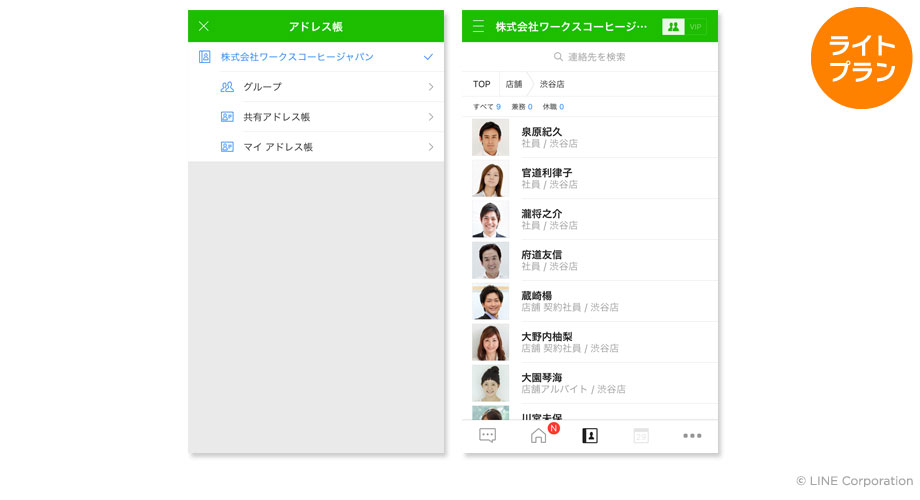Click the TOP breadcrumb tab
The width and height of the screenshot is (920, 500).
point(482,84)
